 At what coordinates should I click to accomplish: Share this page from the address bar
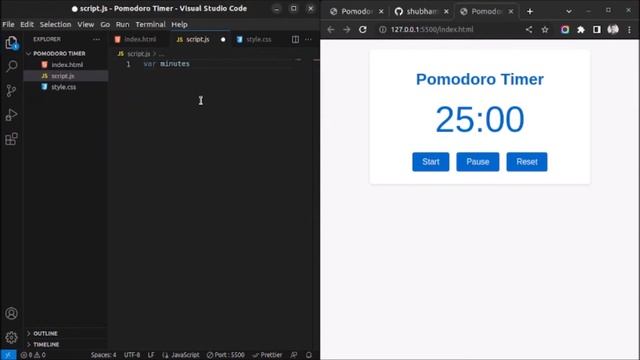pos(529,29)
